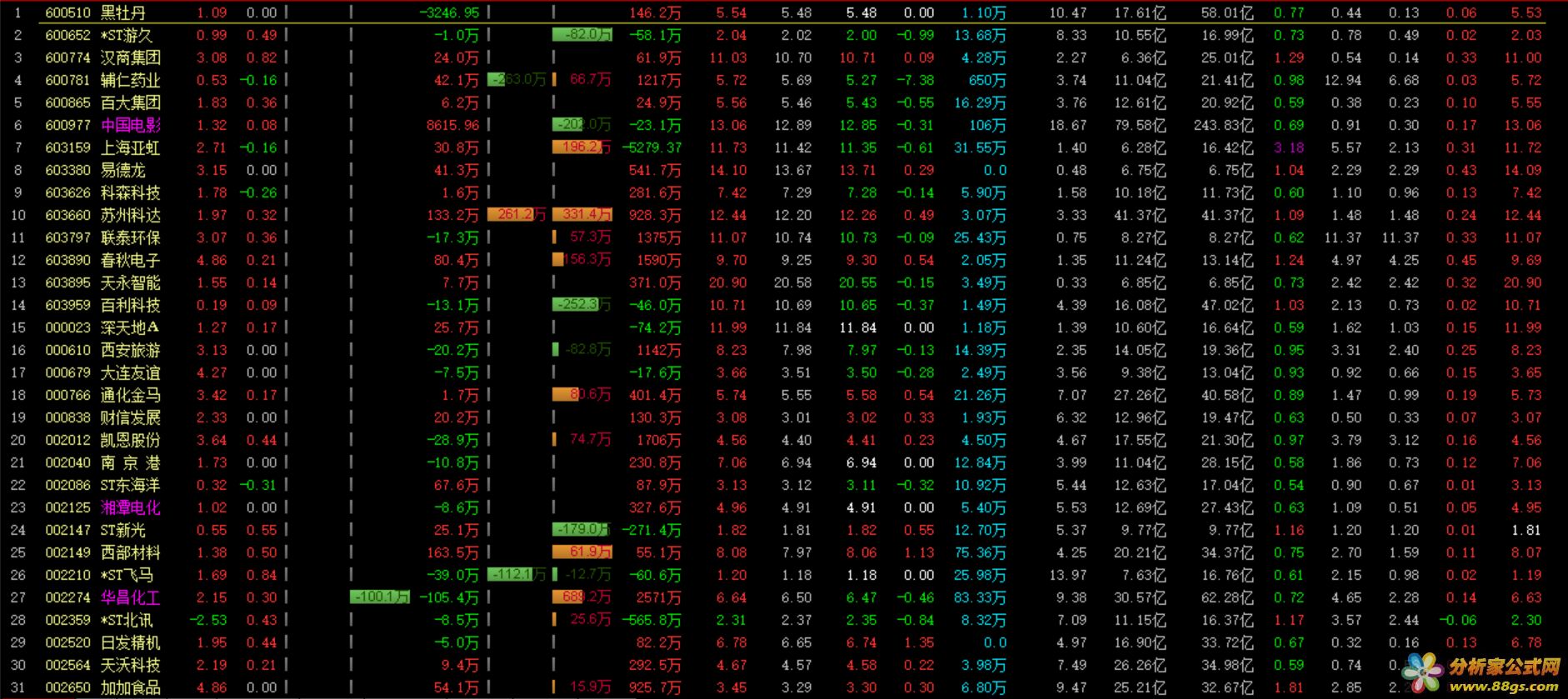
Task: Open the 辅仁药业 row by its name
Action: 130,80
